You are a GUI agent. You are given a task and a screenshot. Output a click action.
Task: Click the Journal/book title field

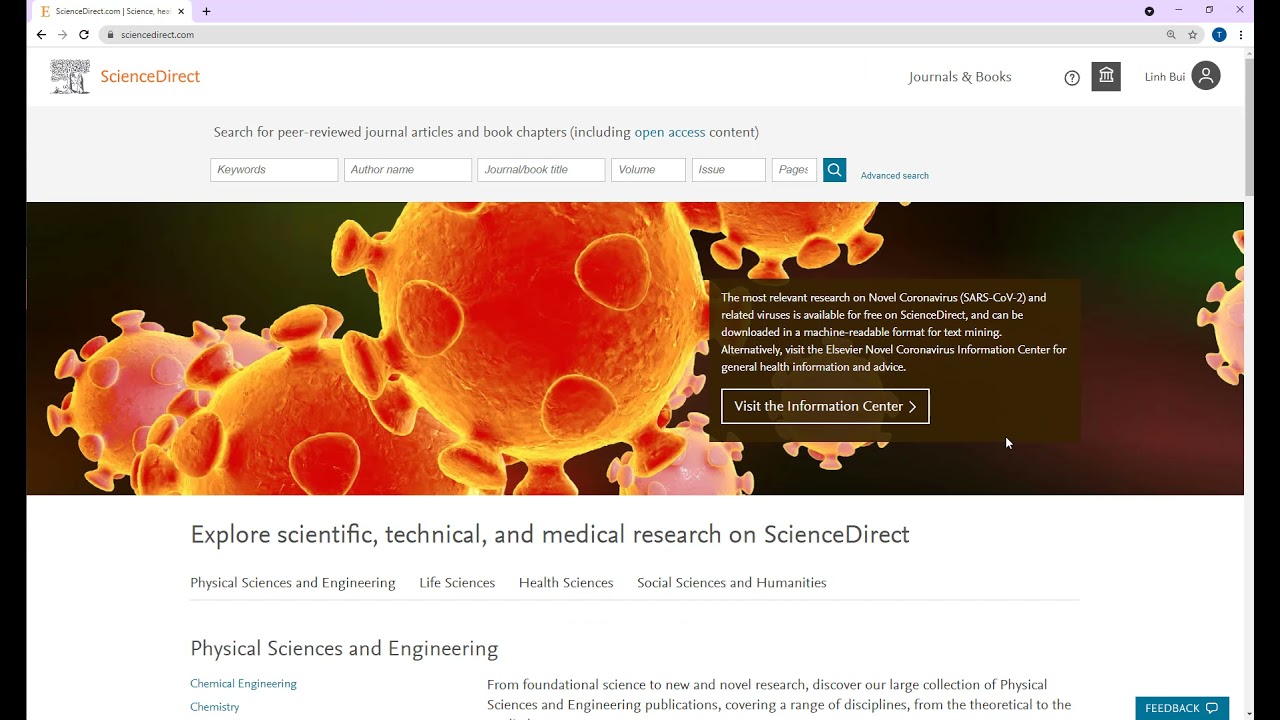tap(541, 170)
